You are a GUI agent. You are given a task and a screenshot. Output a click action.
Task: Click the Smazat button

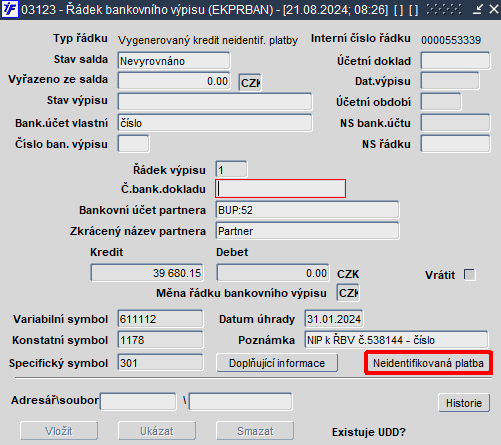255,431
